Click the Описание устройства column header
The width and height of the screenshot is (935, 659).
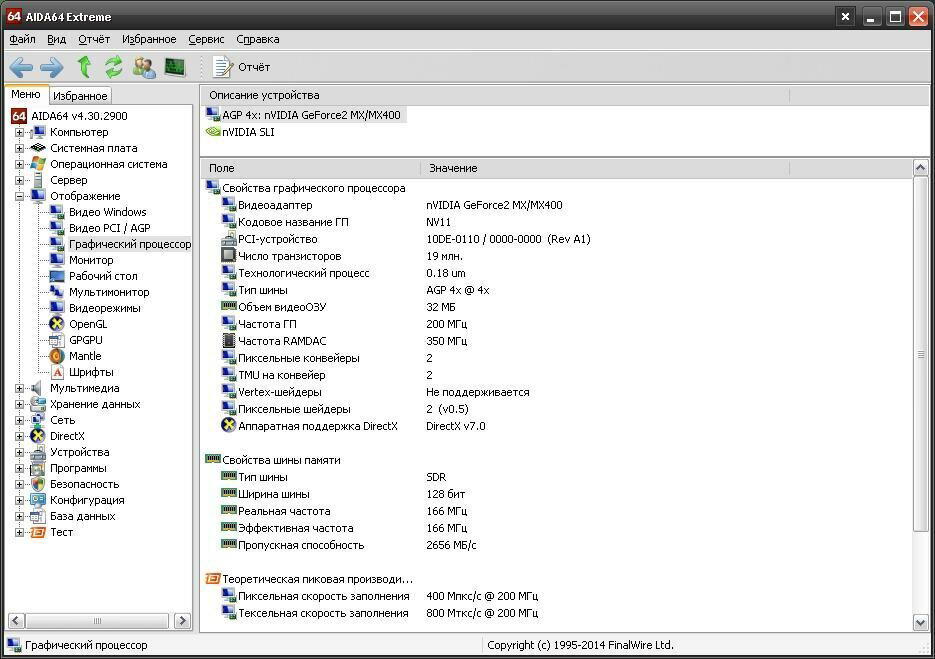pyautogui.click(x=495, y=95)
